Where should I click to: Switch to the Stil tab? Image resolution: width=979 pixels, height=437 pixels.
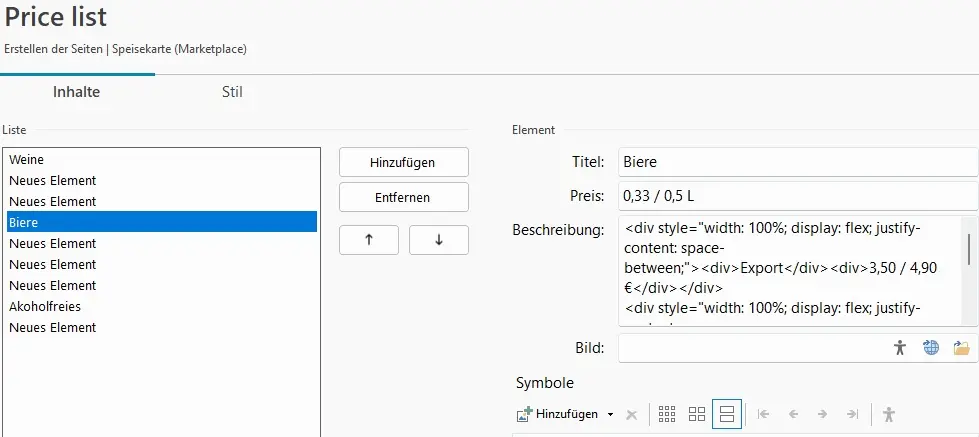(x=232, y=93)
